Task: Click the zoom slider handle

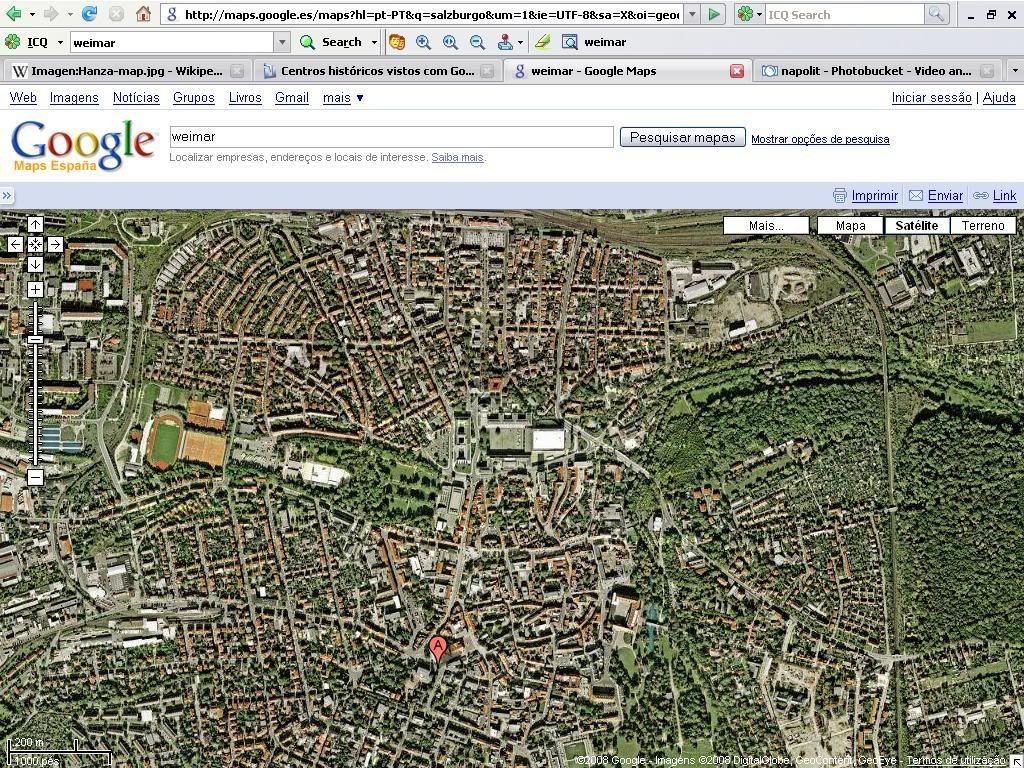Action: pos(35,340)
